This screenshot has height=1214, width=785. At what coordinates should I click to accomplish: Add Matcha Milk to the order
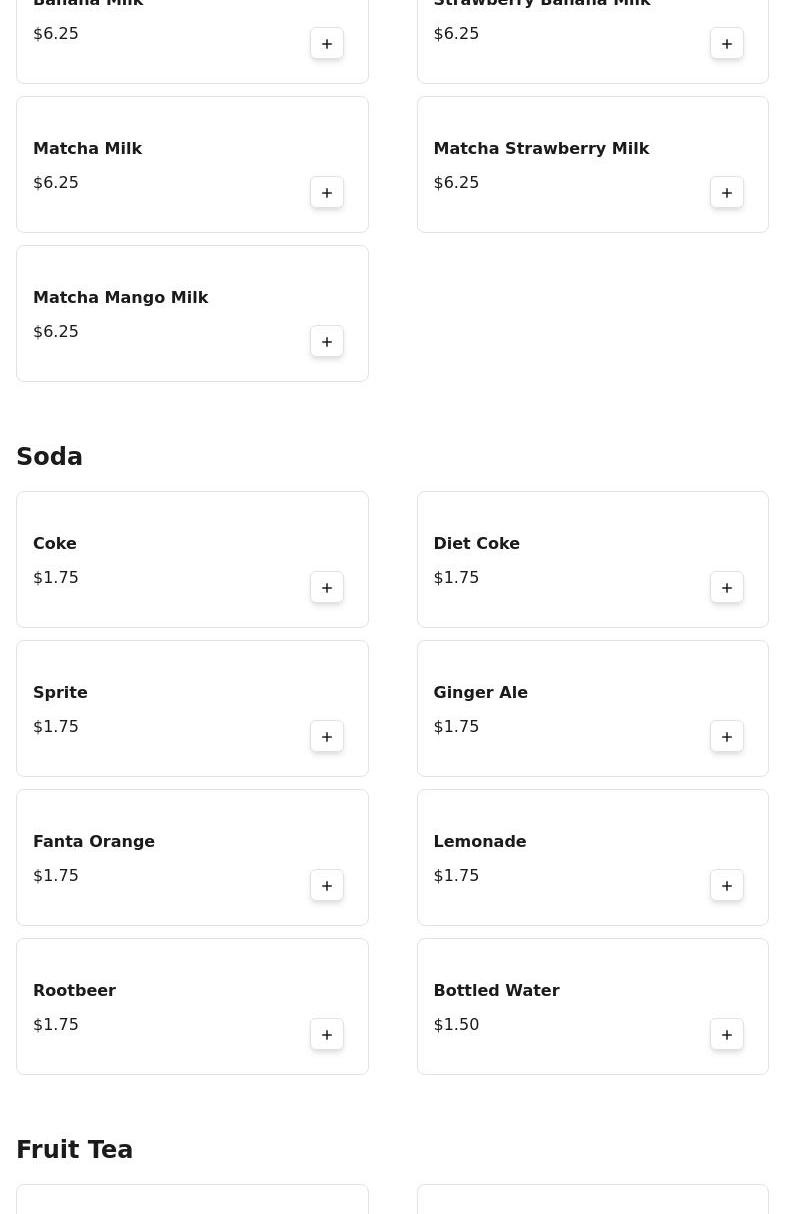click(327, 192)
